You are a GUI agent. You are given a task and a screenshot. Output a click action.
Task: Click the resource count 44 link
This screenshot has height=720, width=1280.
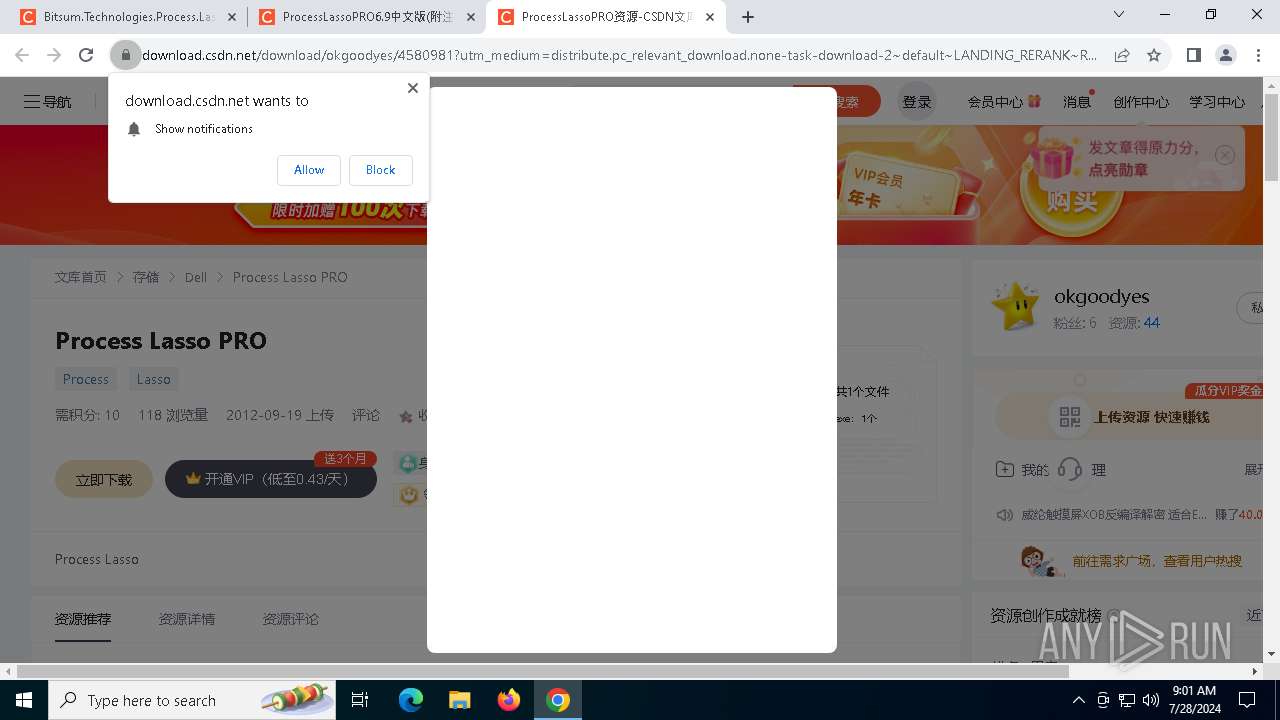tap(1152, 323)
